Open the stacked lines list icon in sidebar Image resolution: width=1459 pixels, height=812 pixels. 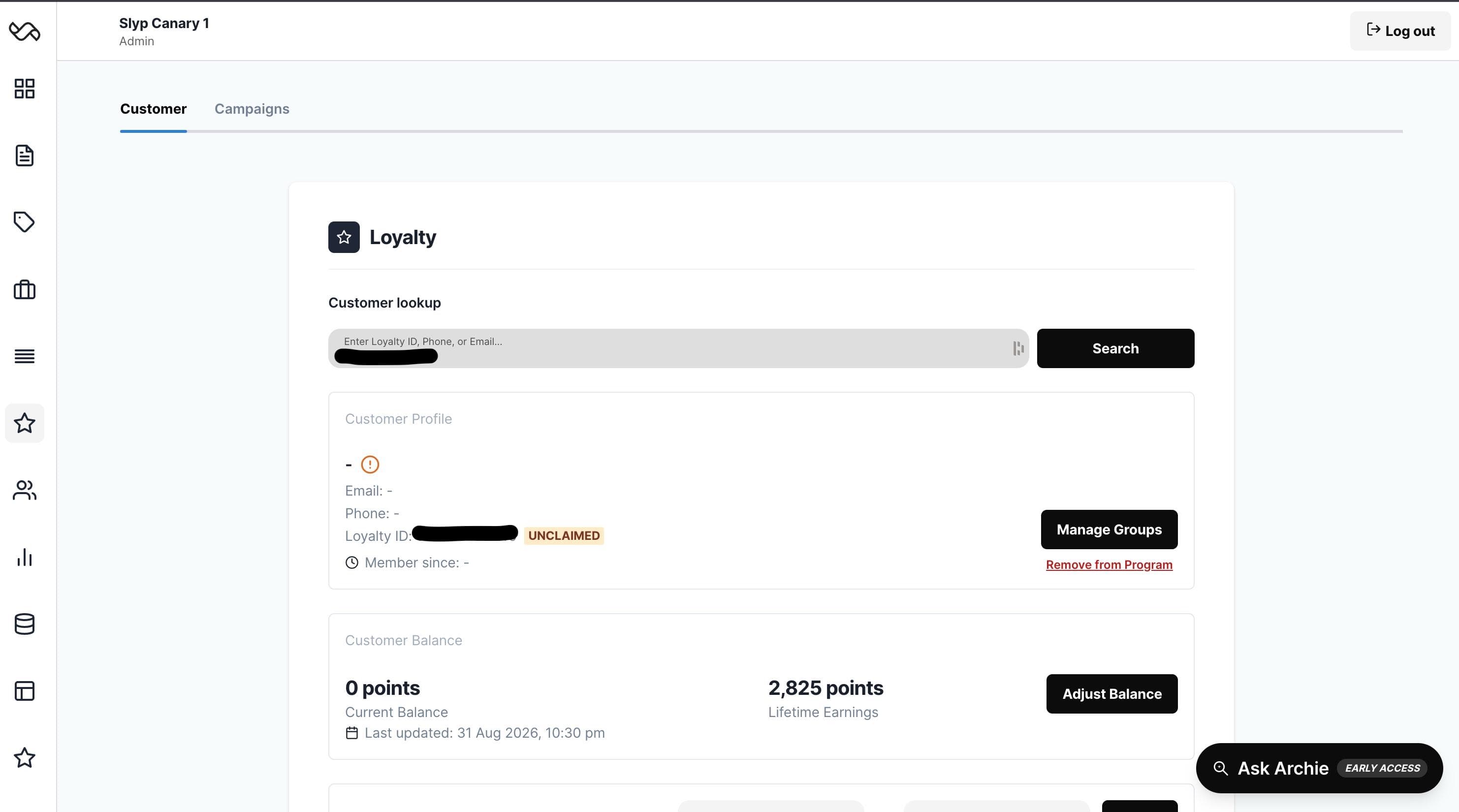point(24,356)
